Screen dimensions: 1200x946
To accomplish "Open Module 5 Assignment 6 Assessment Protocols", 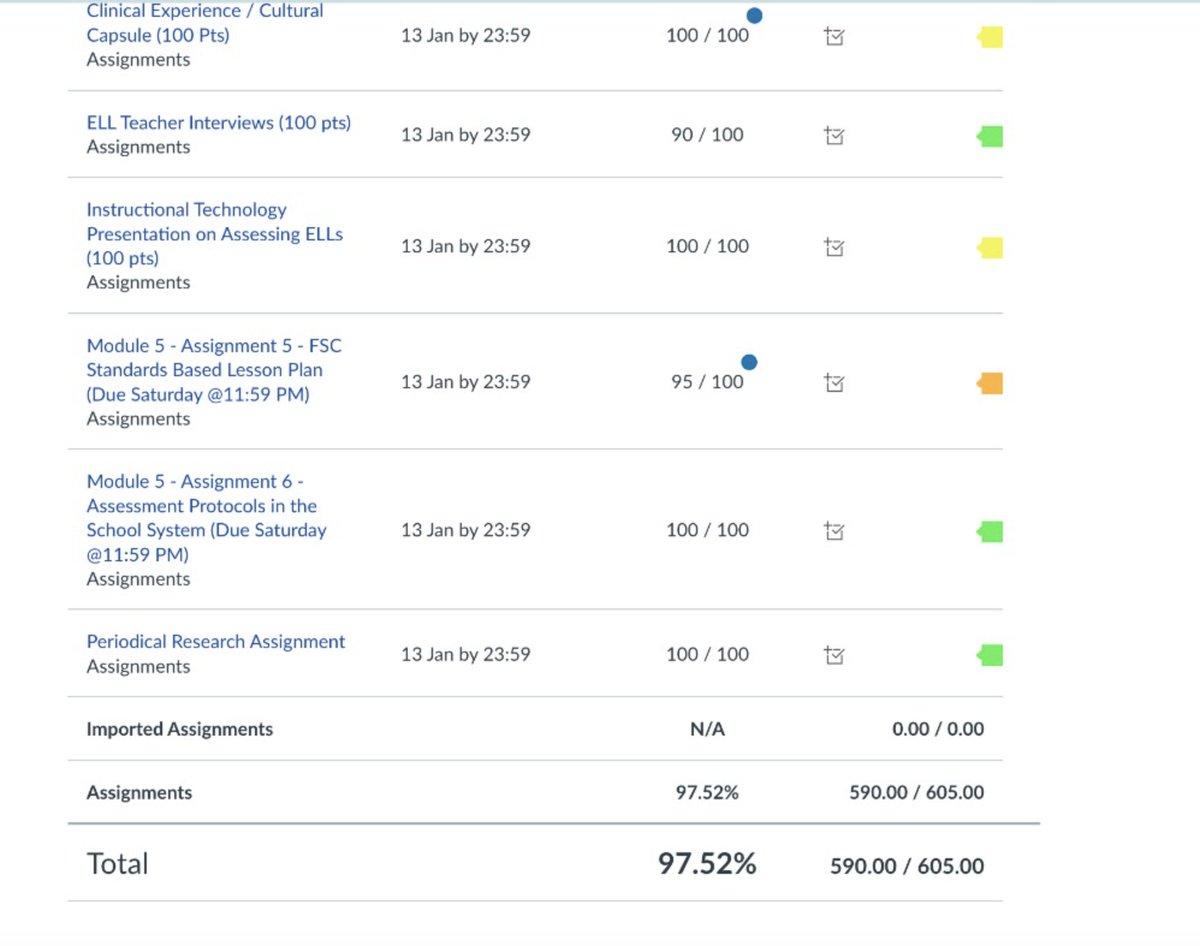I will (x=206, y=518).
